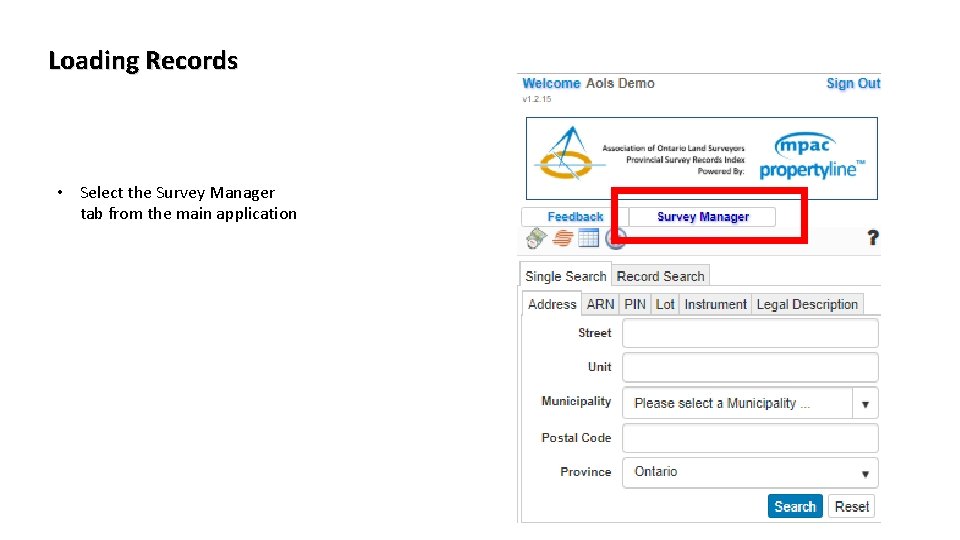Viewport: 960px width, 540px height.
Task: Click the round icon beside the grid
Action: pos(615,238)
